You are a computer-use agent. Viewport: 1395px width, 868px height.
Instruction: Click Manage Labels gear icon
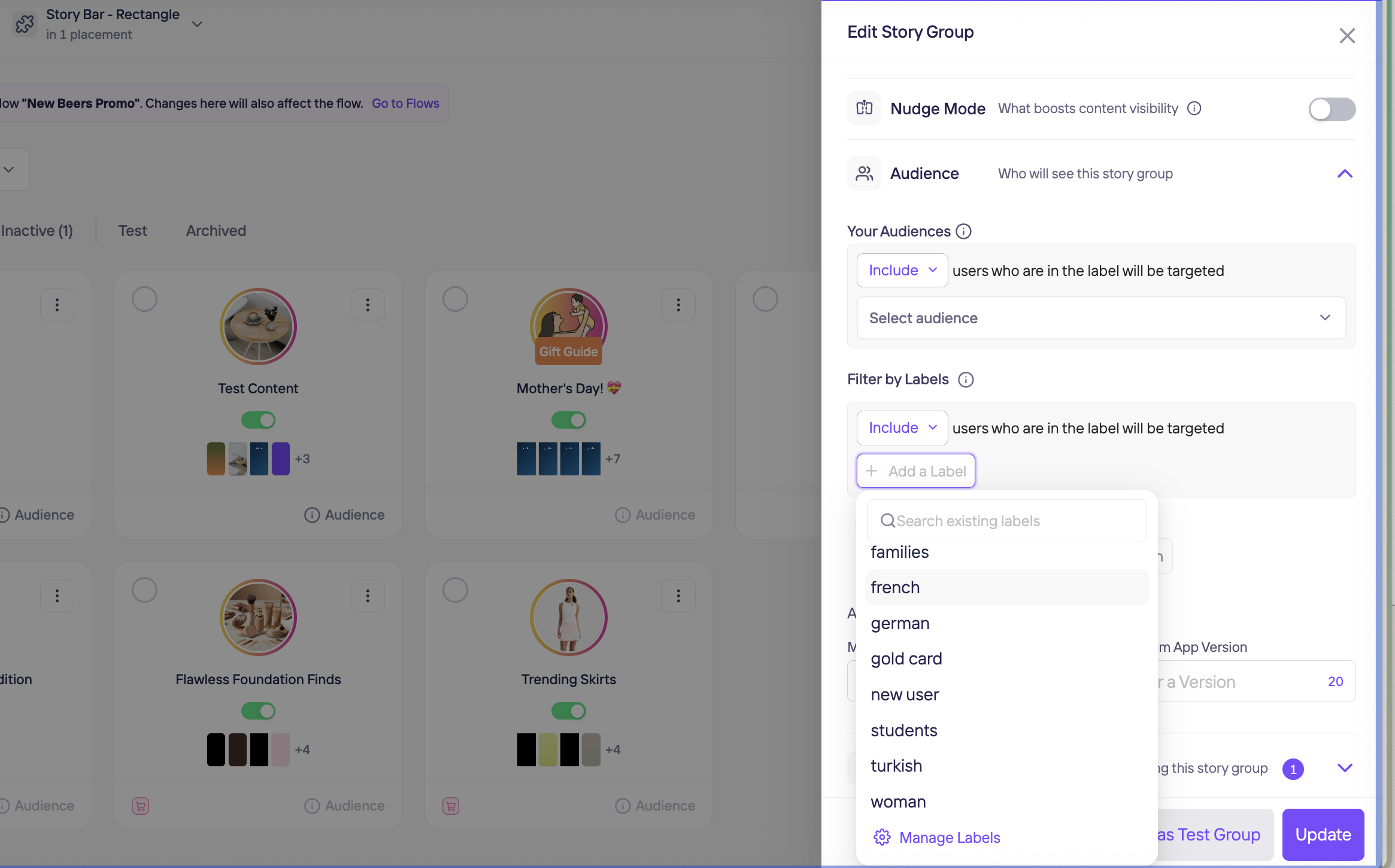[x=882, y=837]
